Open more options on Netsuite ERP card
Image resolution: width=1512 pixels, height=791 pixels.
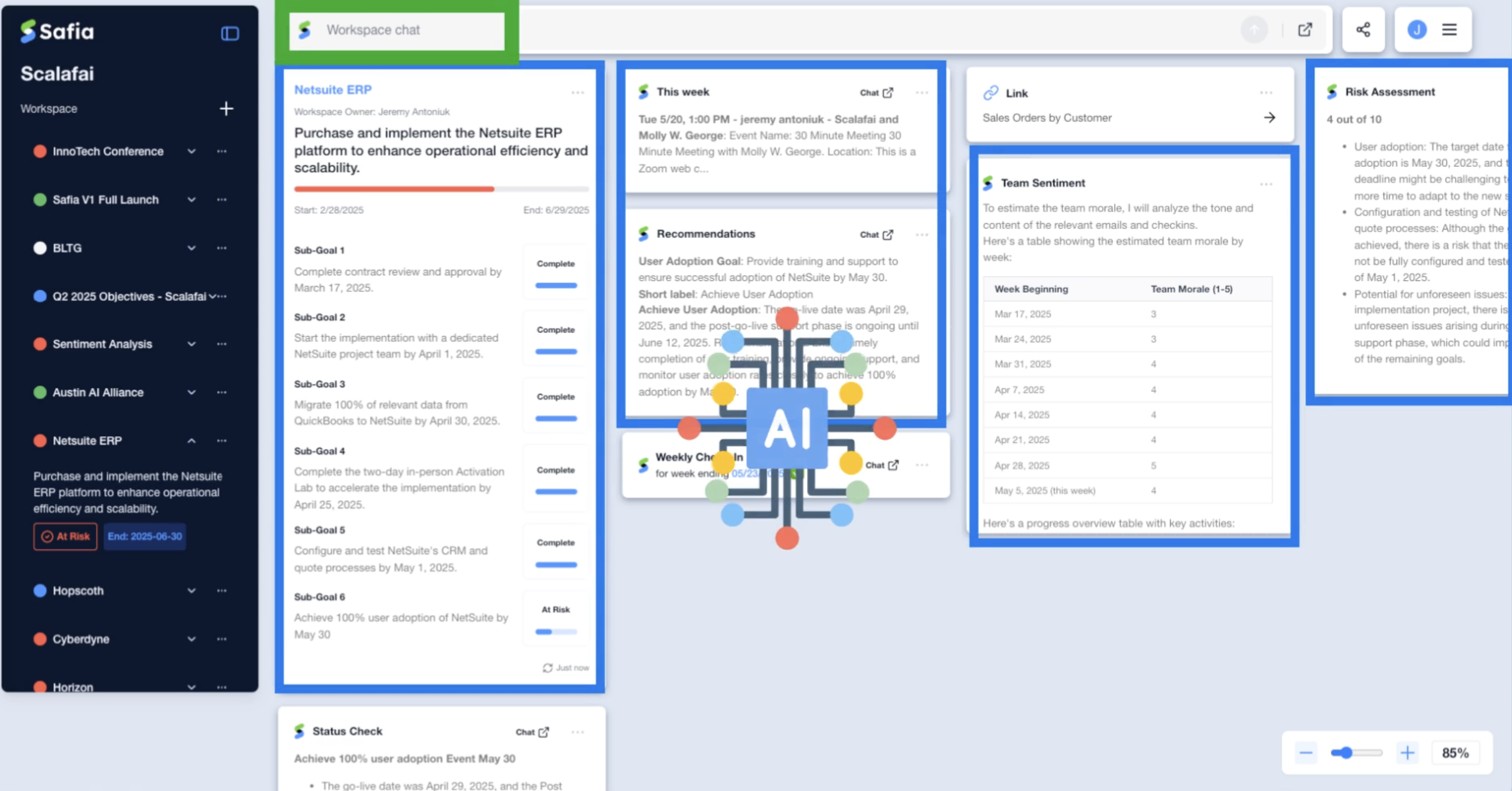pos(577,93)
